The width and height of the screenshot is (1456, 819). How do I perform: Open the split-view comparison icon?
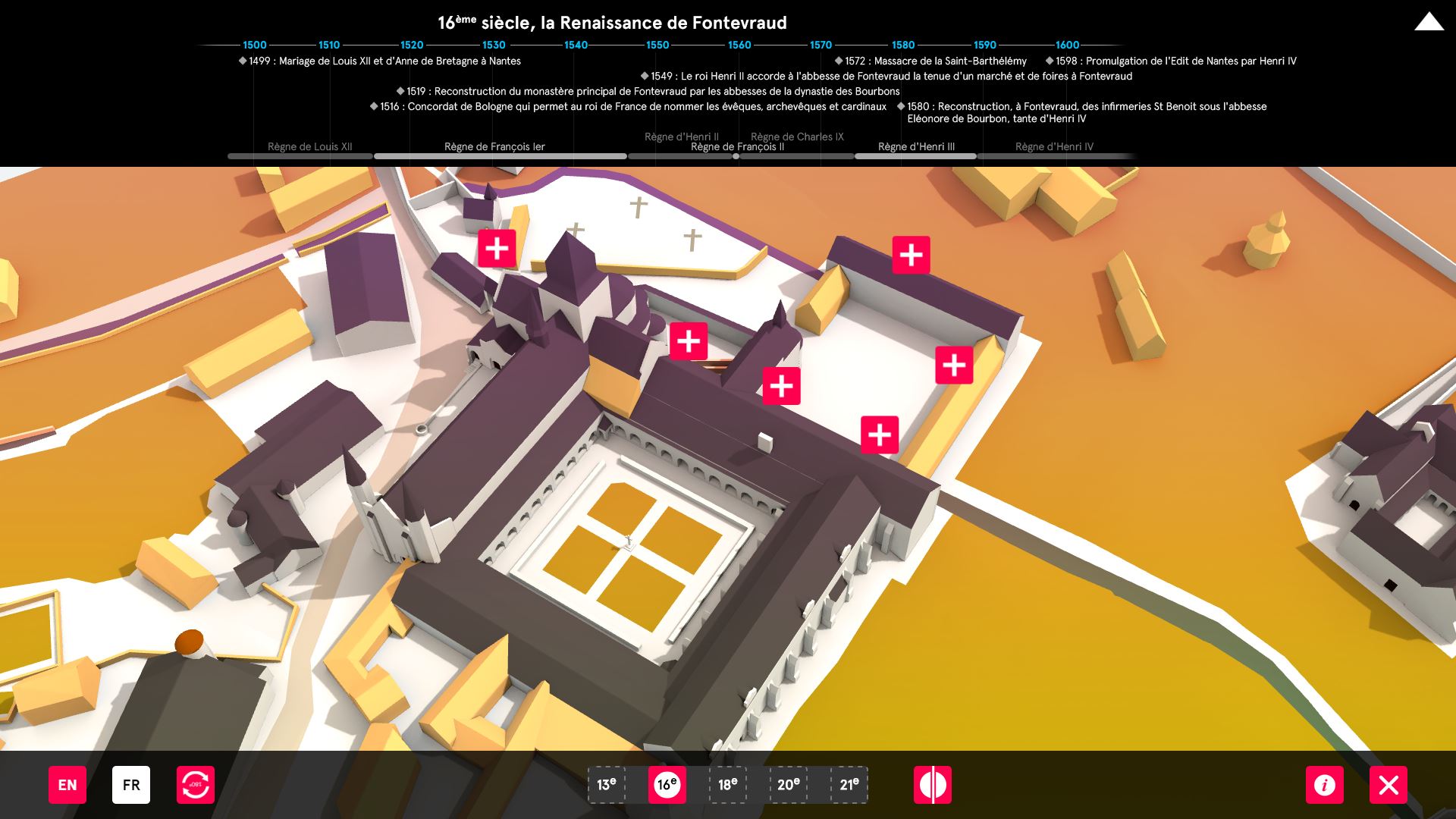(x=932, y=785)
